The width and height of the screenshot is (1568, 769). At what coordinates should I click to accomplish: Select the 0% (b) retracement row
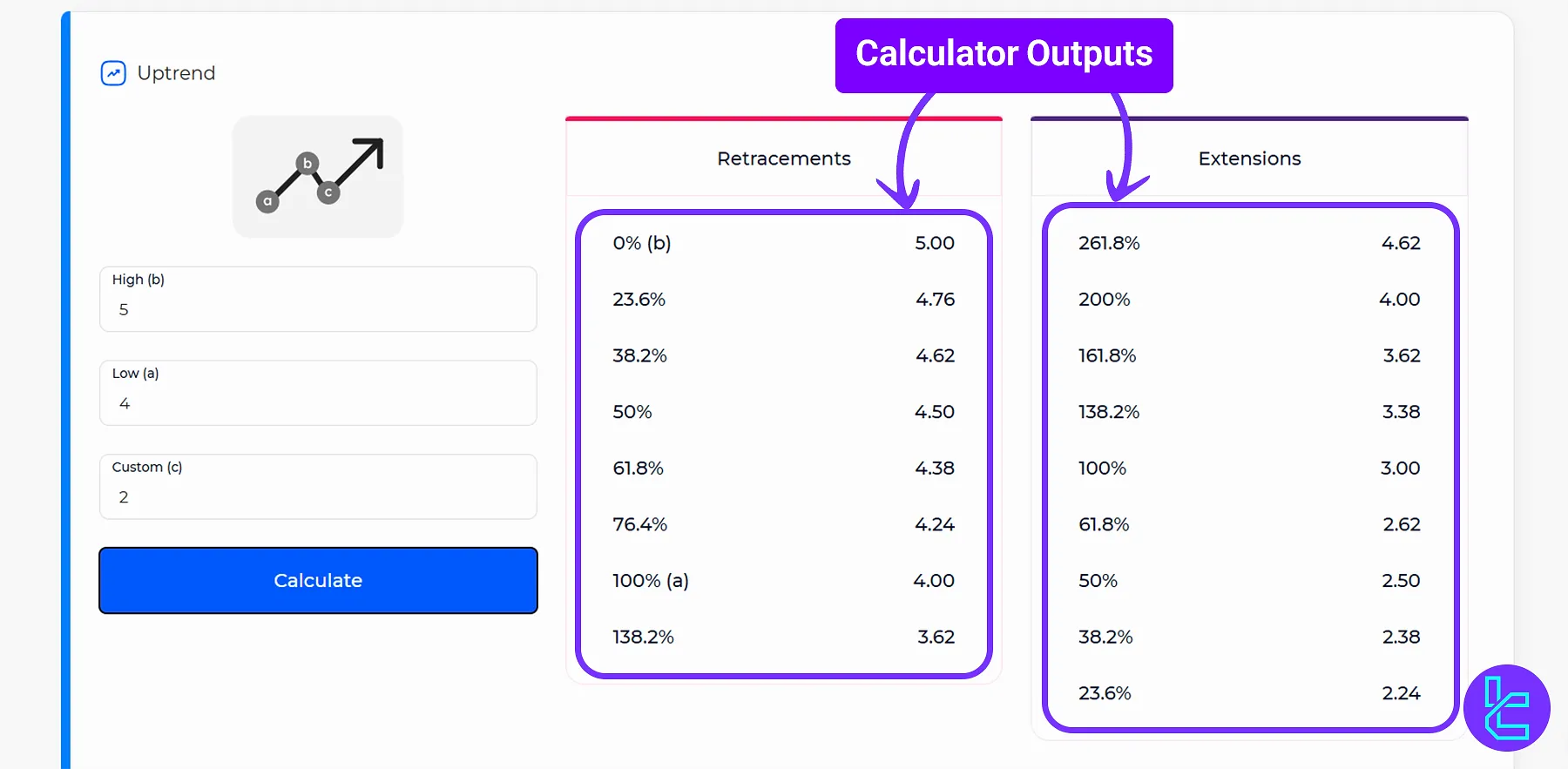click(783, 243)
